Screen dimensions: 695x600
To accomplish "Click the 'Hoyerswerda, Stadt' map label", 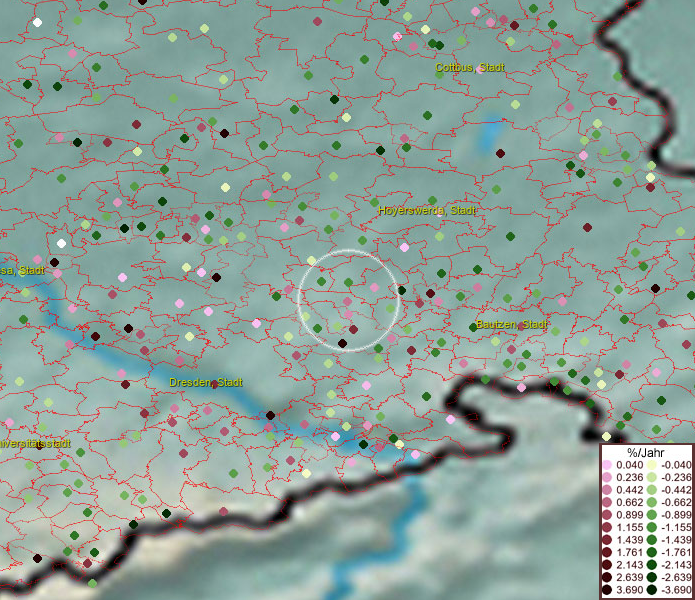I will click(x=427, y=210).
